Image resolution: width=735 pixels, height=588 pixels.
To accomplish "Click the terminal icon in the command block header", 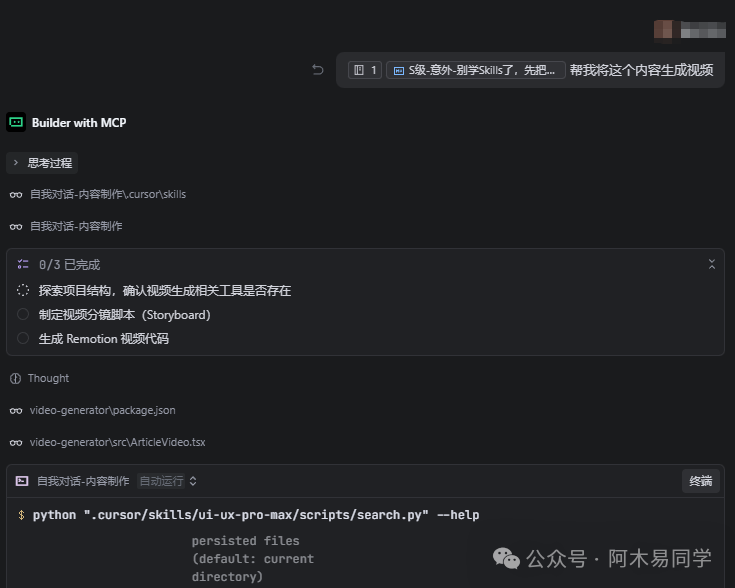I will tap(22, 481).
